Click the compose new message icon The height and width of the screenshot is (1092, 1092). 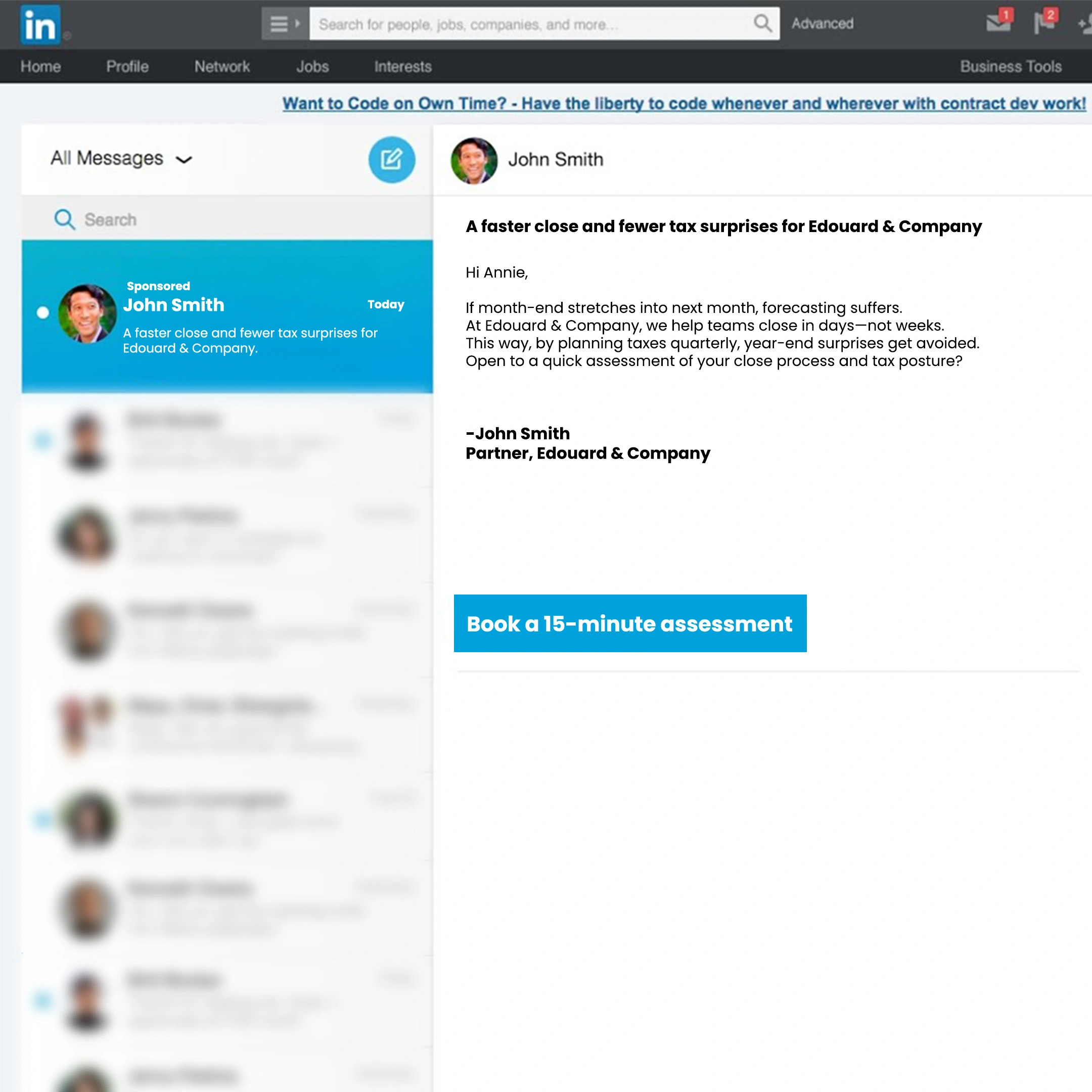pos(391,159)
